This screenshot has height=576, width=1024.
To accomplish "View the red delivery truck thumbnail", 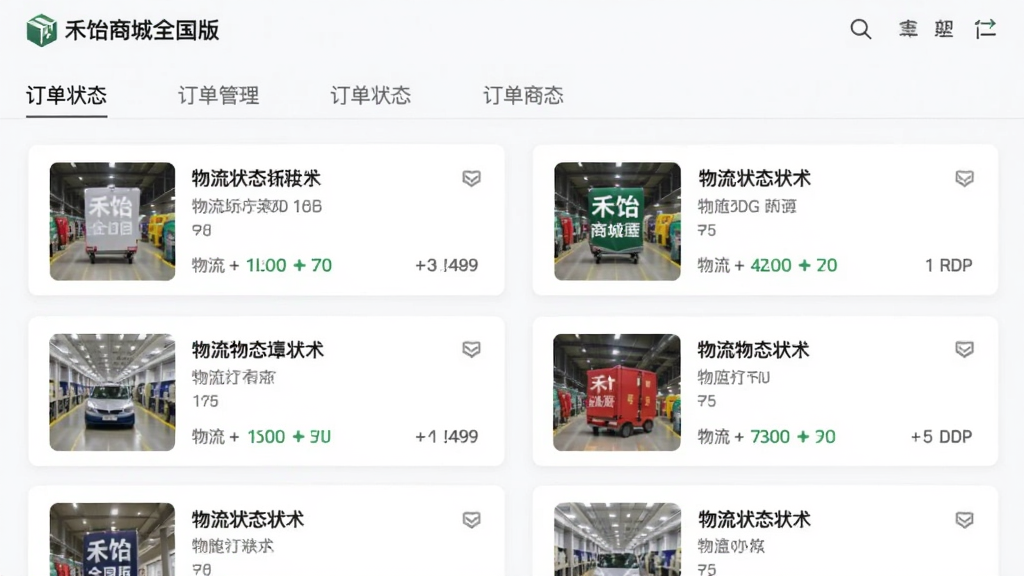I will pyautogui.click(x=617, y=392).
